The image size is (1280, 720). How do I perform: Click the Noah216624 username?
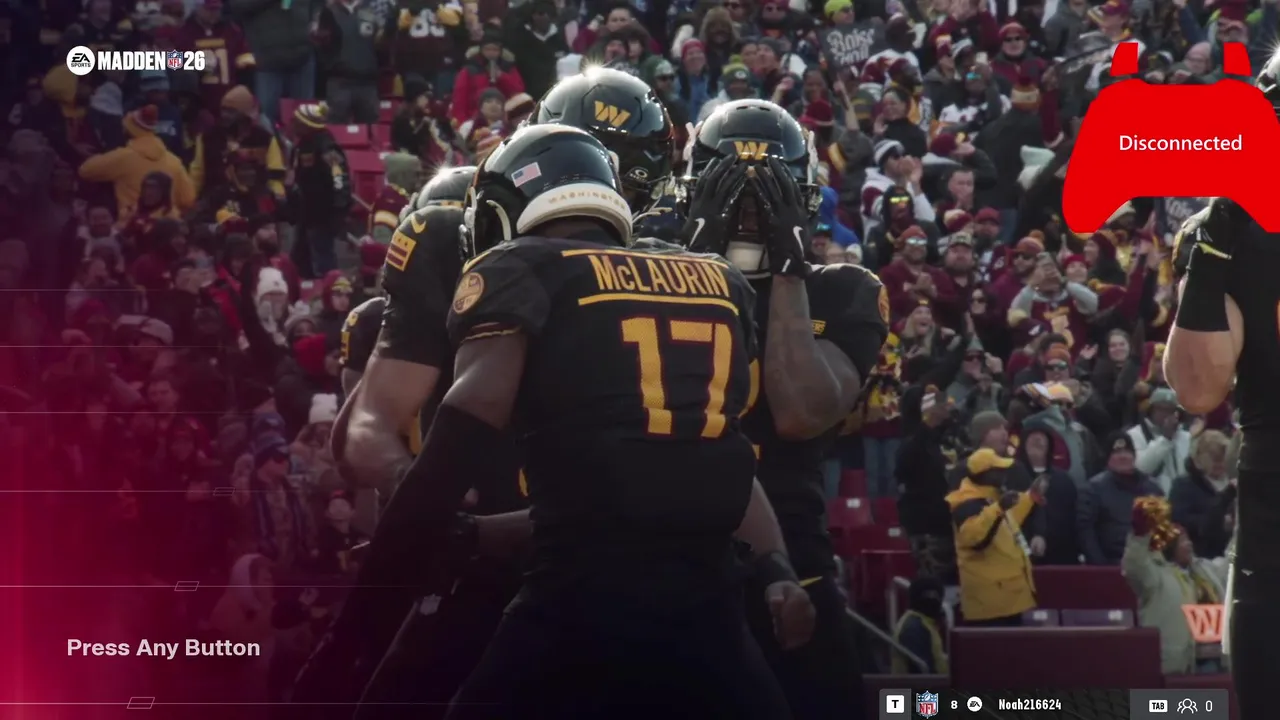coord(1030,705)
